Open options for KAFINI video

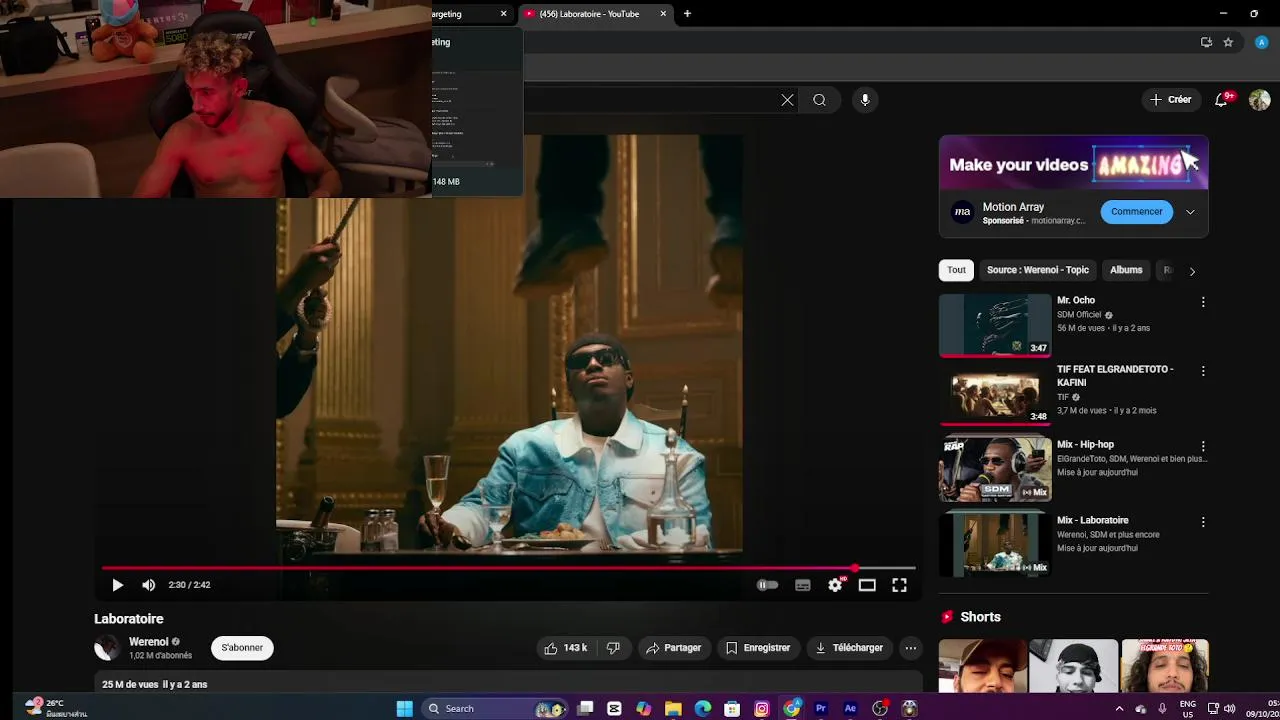pyautogui.click(x=1203, y=371)
